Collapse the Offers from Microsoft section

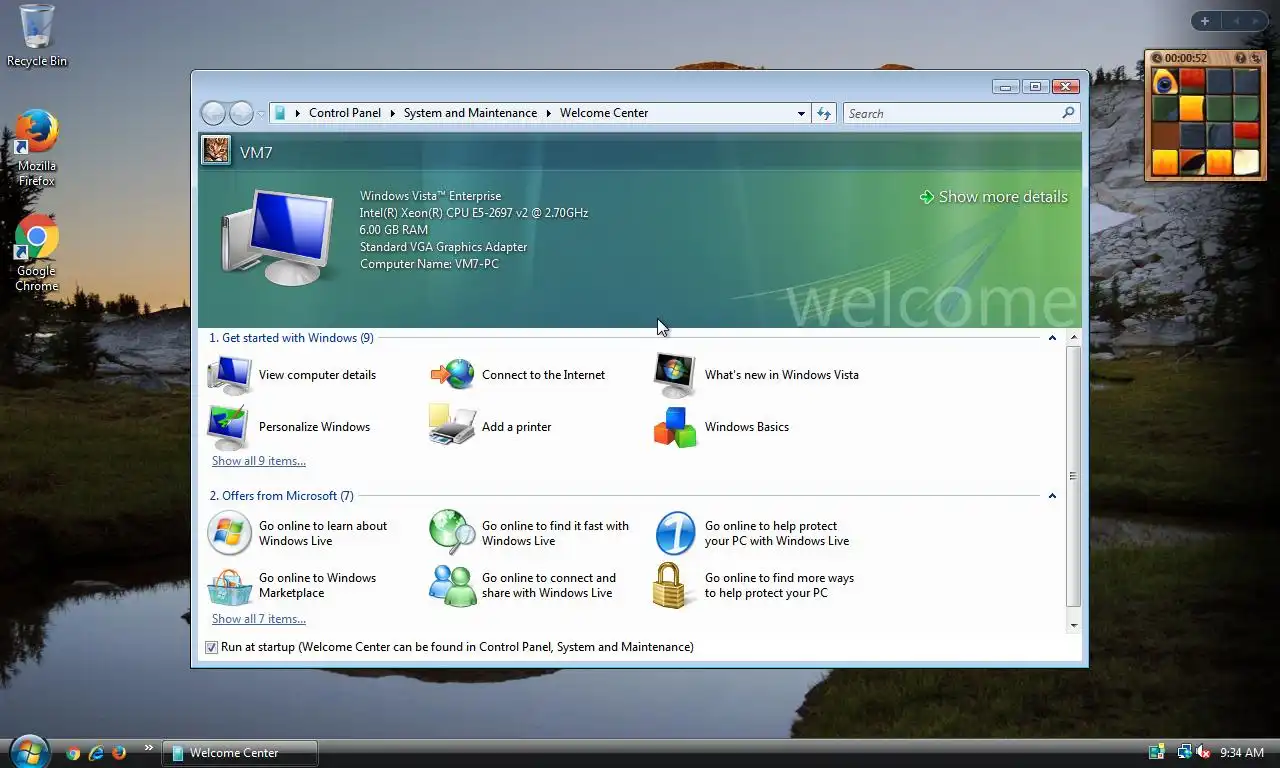pyautogui.click(x=1052, y=496)
